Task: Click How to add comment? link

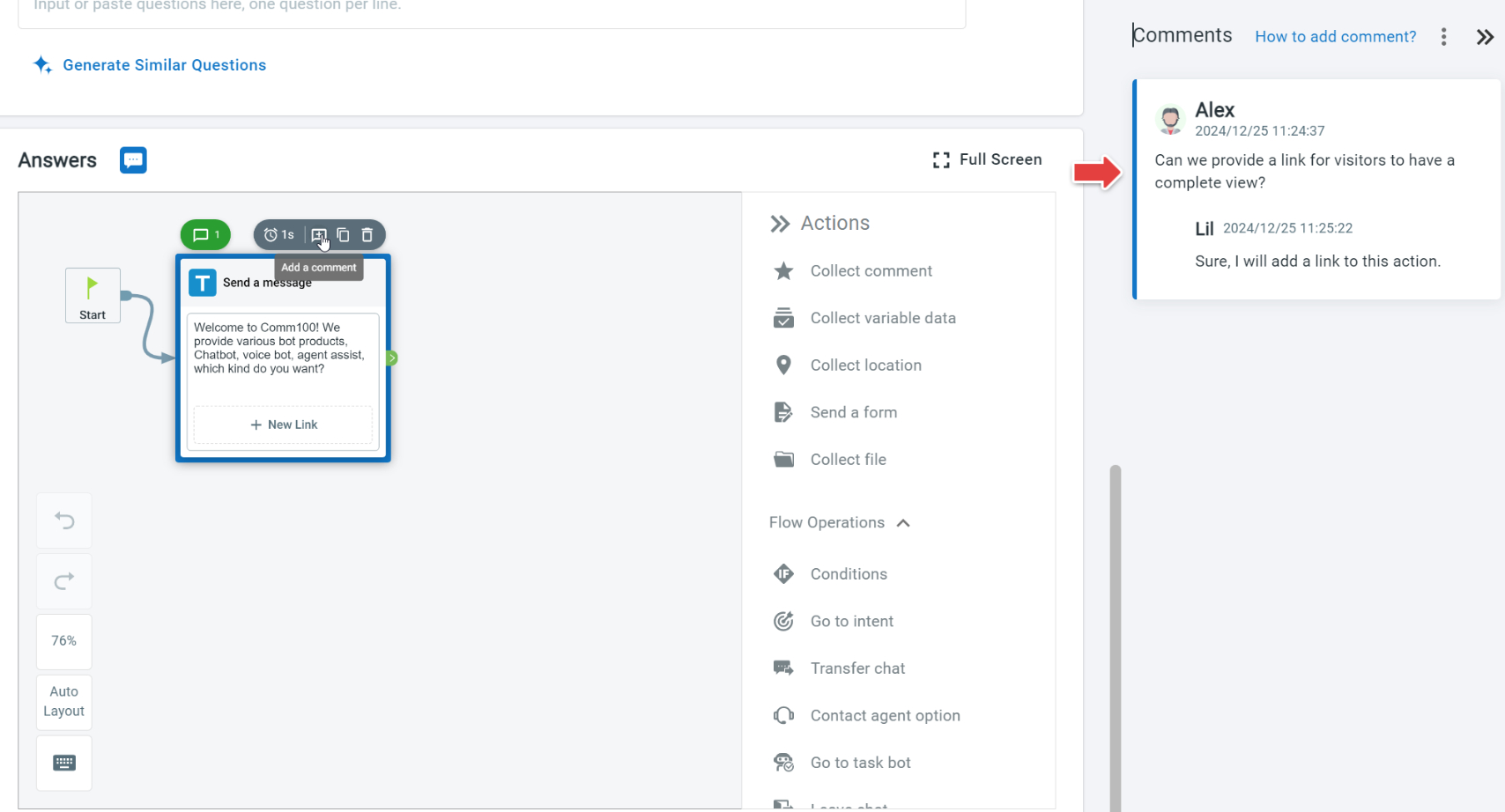Action: (1335, 37)
